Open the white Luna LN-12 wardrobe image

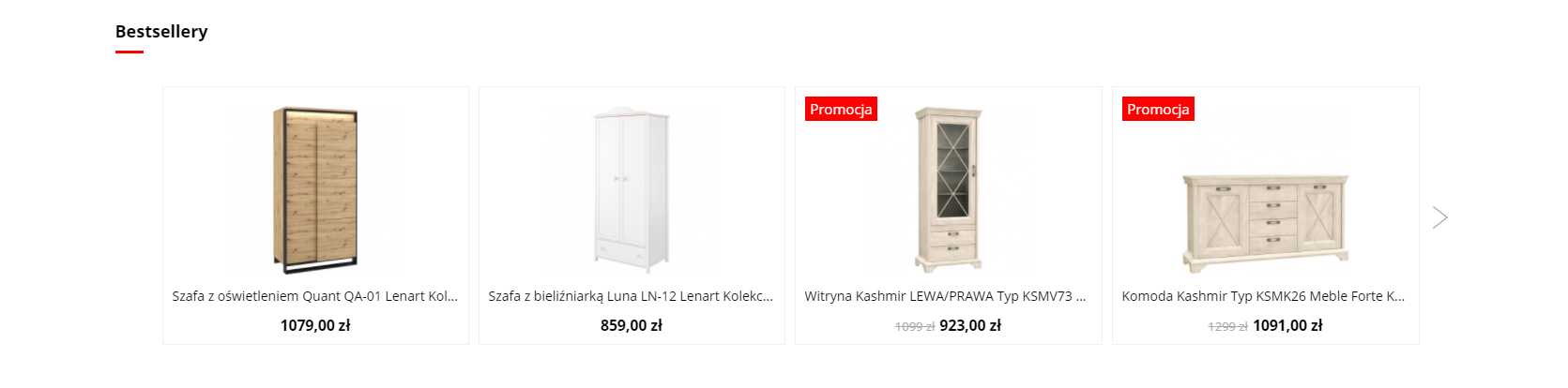pyautogui.click(x=632, y=190)
